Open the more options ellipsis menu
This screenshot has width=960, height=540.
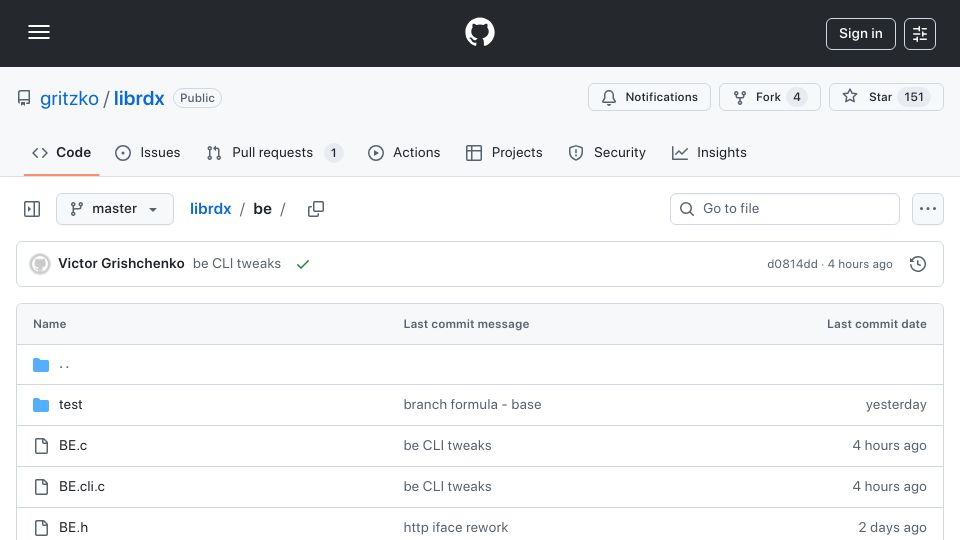point(928,209)
